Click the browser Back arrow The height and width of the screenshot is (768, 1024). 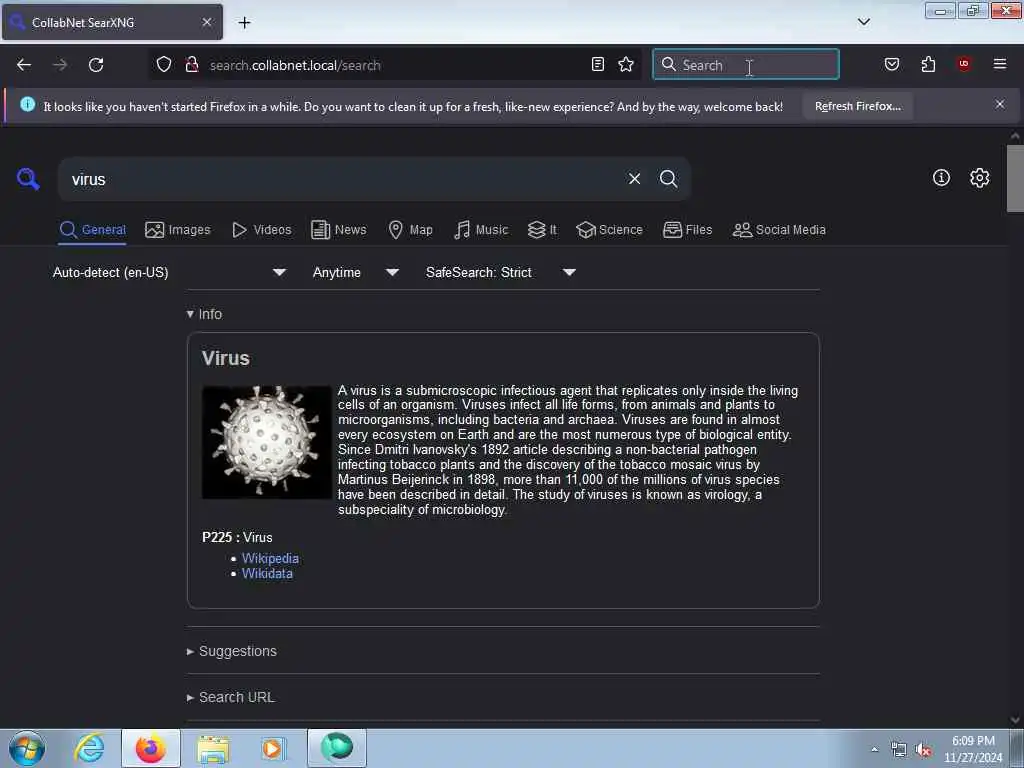24,65
